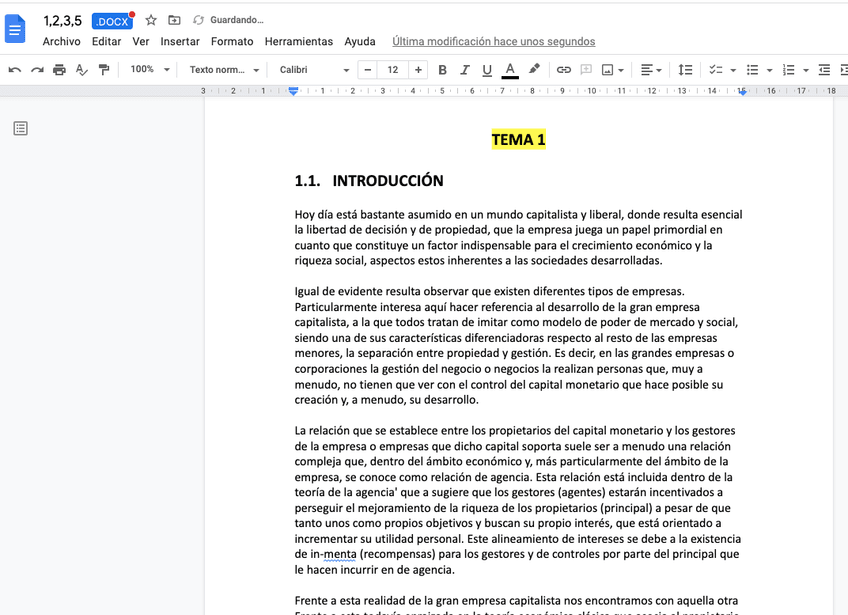Viewport: 848px width, 615px height.
Task: Open the Herramientas menu
Action: 298,42
